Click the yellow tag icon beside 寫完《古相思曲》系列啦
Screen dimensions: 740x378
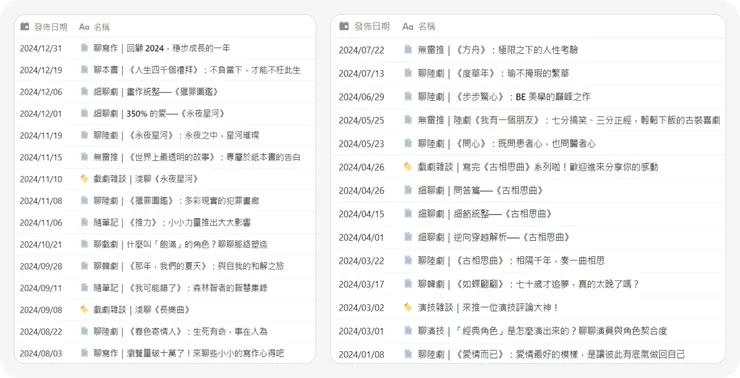coord(408,166)
